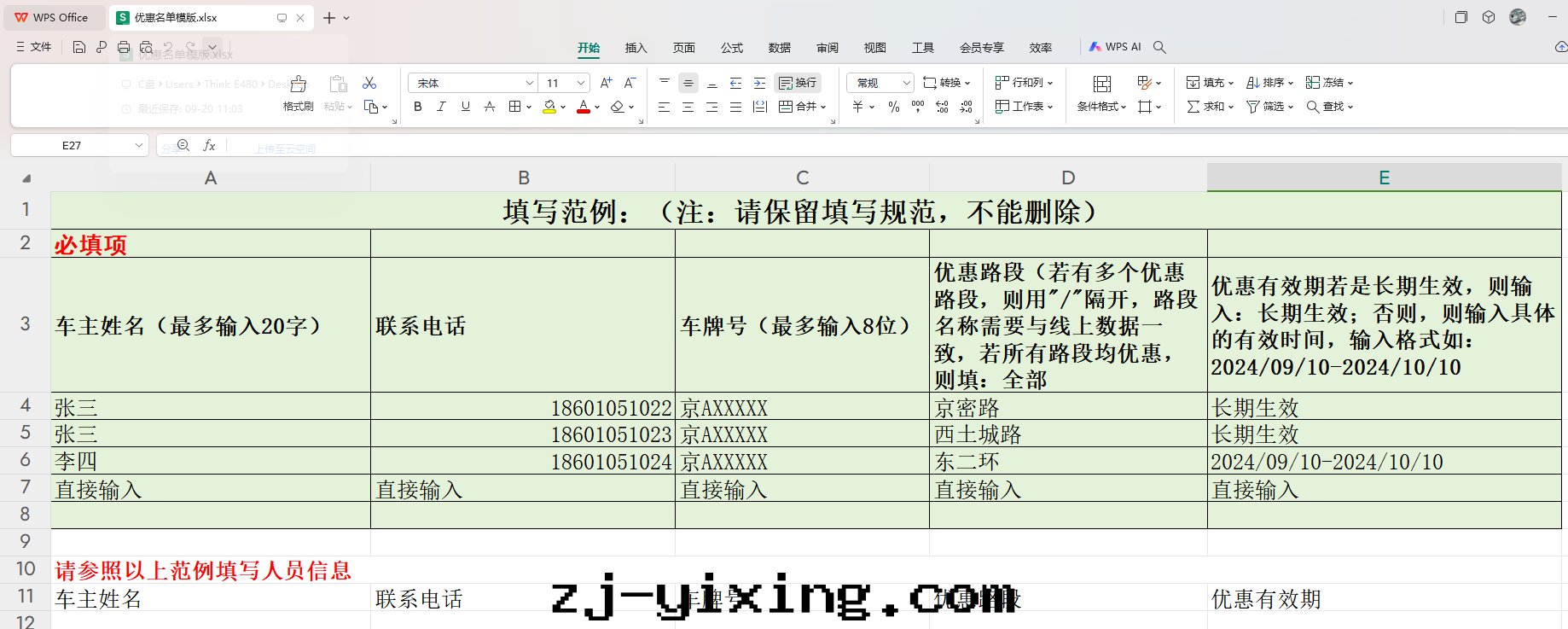Image resolution: width=1568 pixels, height=629 pixels.
Task: Open the font size dropdown showing 11
Action: click(x=580, y=83)
